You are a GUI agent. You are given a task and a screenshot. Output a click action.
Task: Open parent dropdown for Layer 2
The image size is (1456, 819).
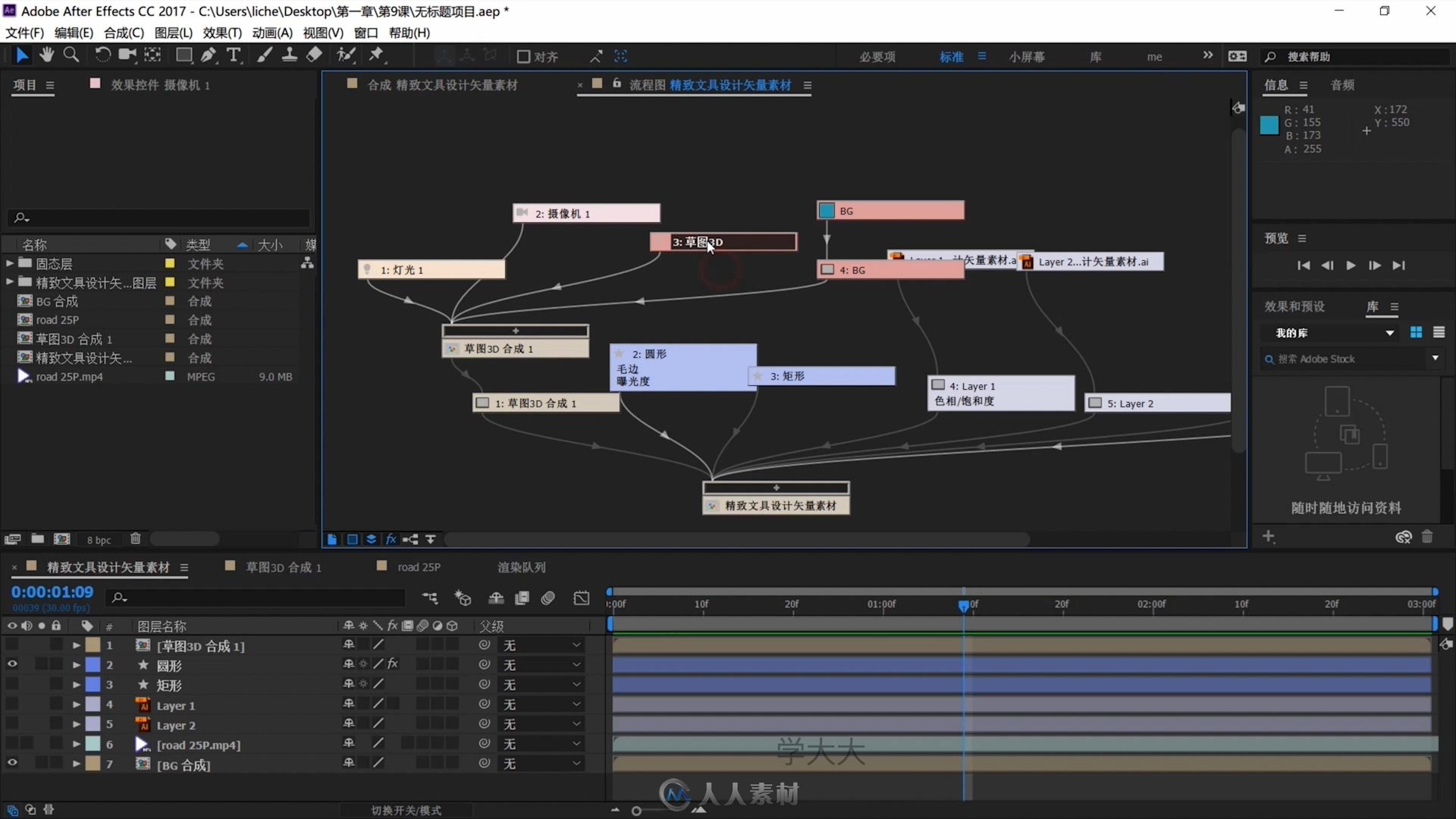point(541,723)
